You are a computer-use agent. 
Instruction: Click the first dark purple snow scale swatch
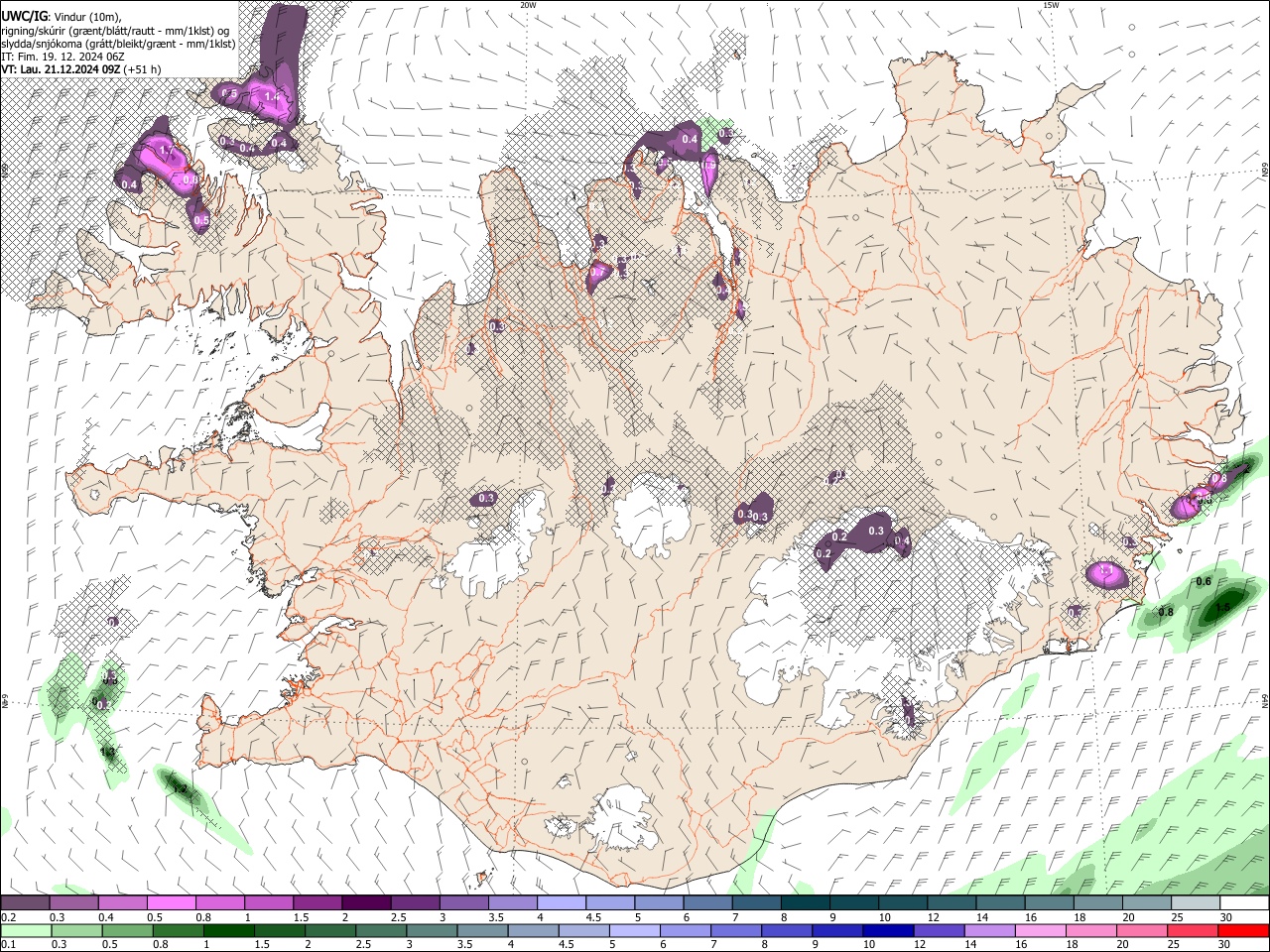coord(25,903)
